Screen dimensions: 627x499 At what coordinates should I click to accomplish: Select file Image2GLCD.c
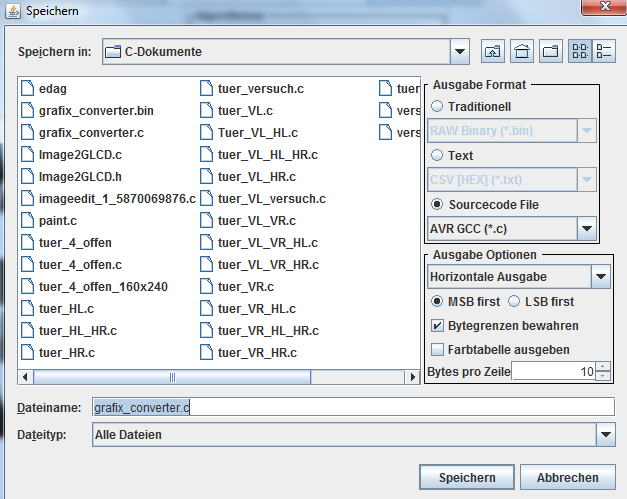click(x=72, y=154)
